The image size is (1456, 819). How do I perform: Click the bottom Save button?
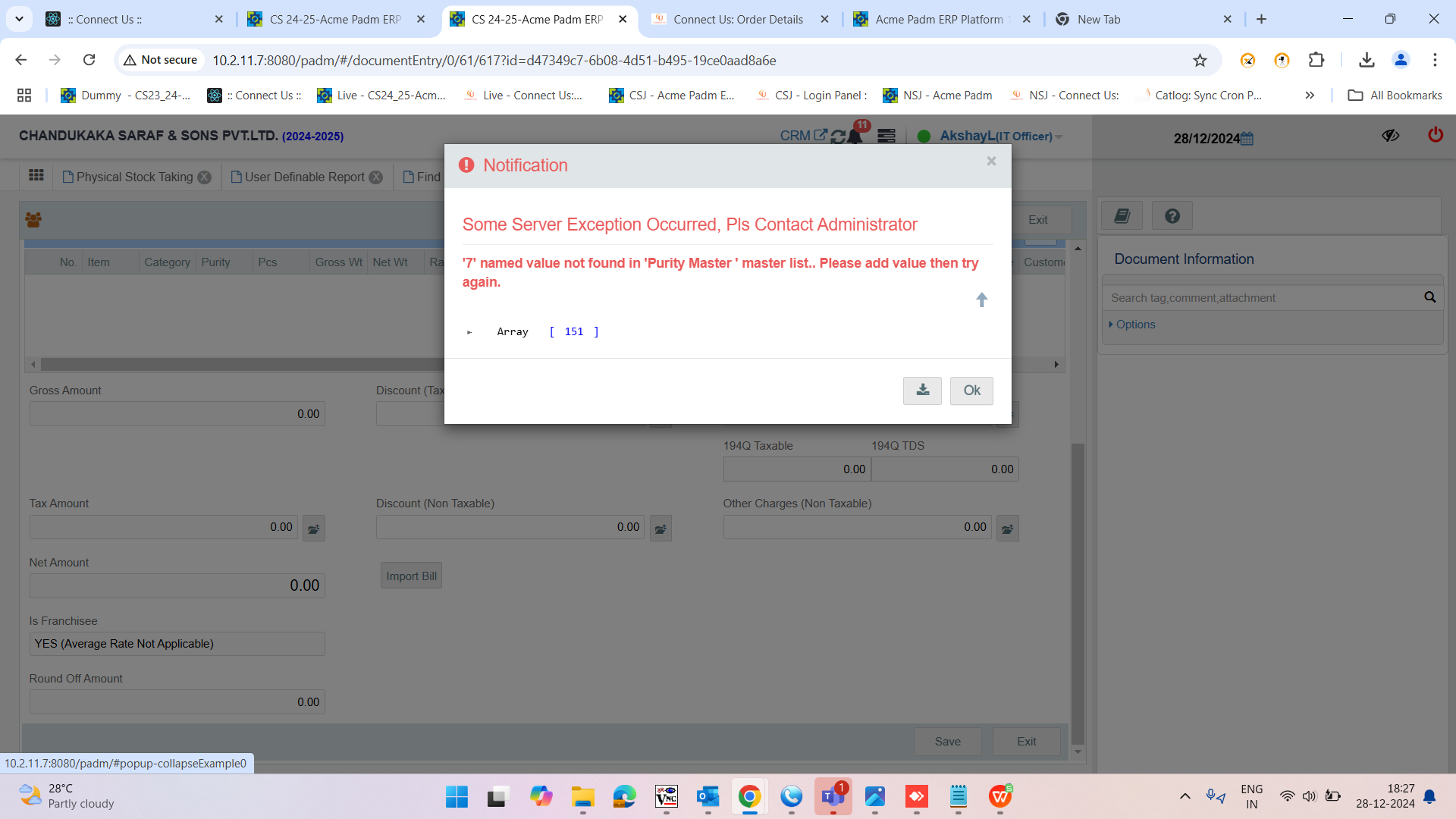pos(948,742)
